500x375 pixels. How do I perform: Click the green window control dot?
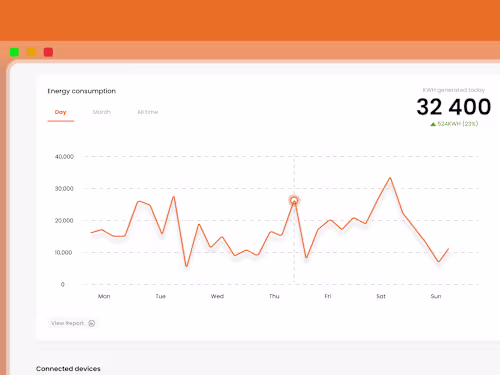(x=14, y=52)
